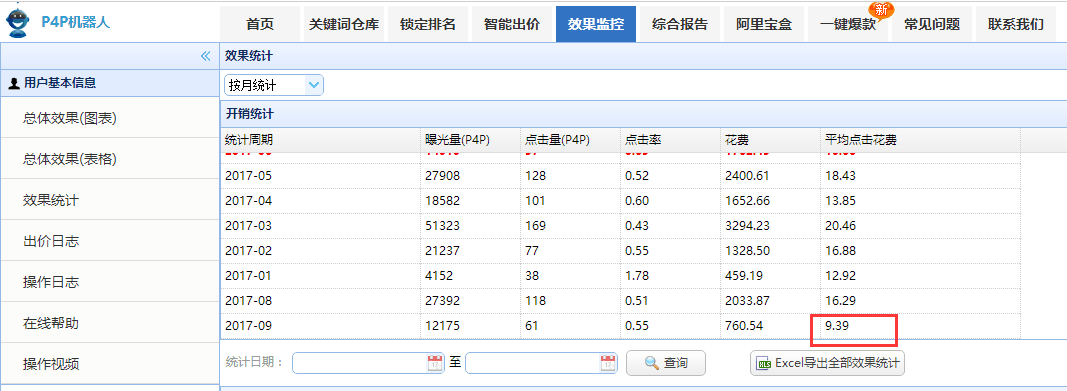Click exposure value 12175
This screenshot has width=1067, height=391.
pyautogui.click(x=442, y=326)
